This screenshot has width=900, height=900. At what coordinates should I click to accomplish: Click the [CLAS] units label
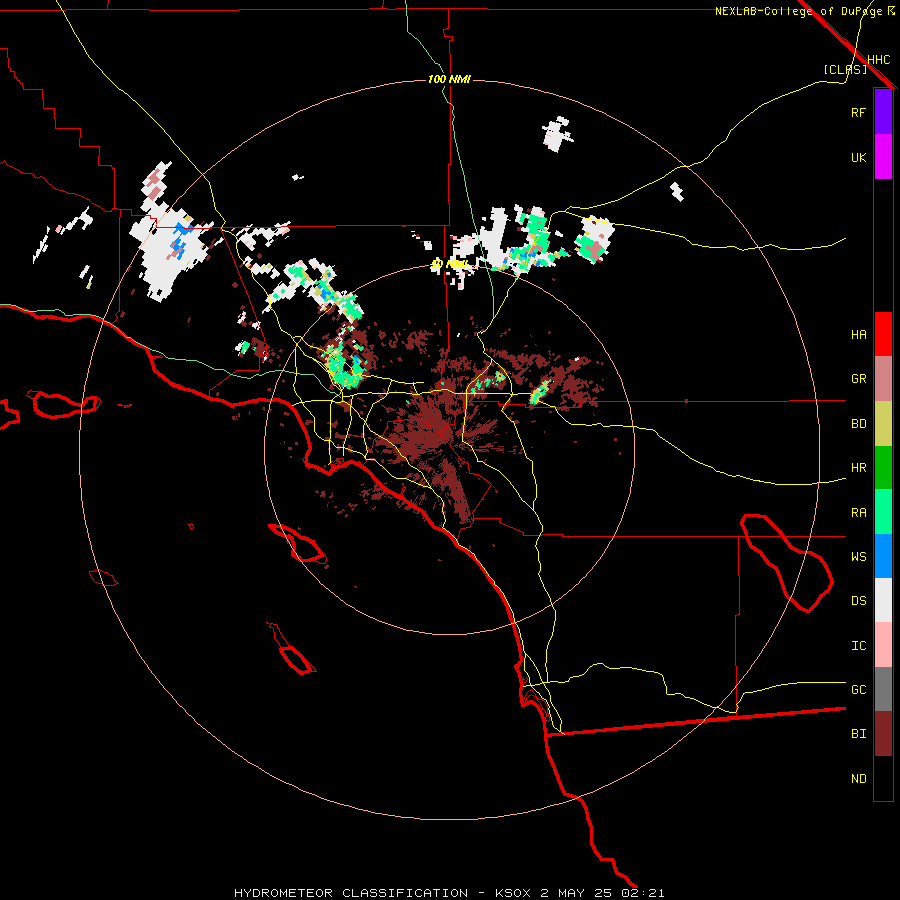(x=845, y=69)
